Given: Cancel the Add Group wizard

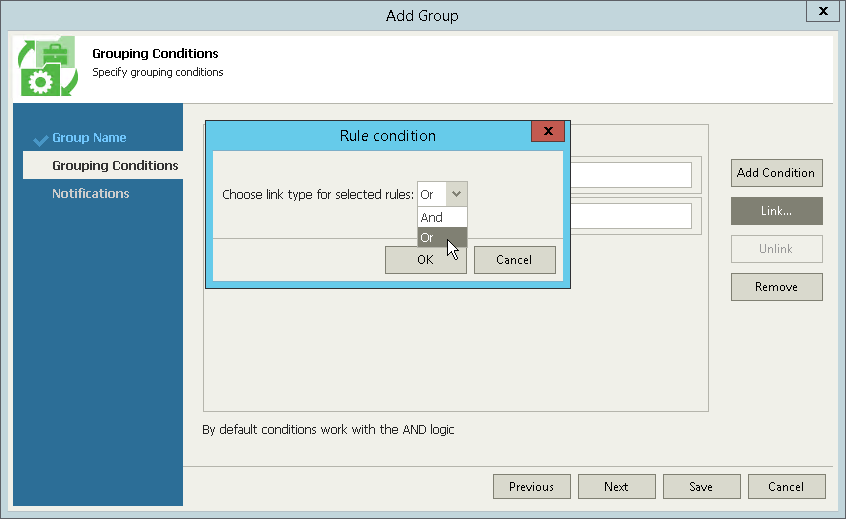Looking at the screenshot, I should point(786,487).
